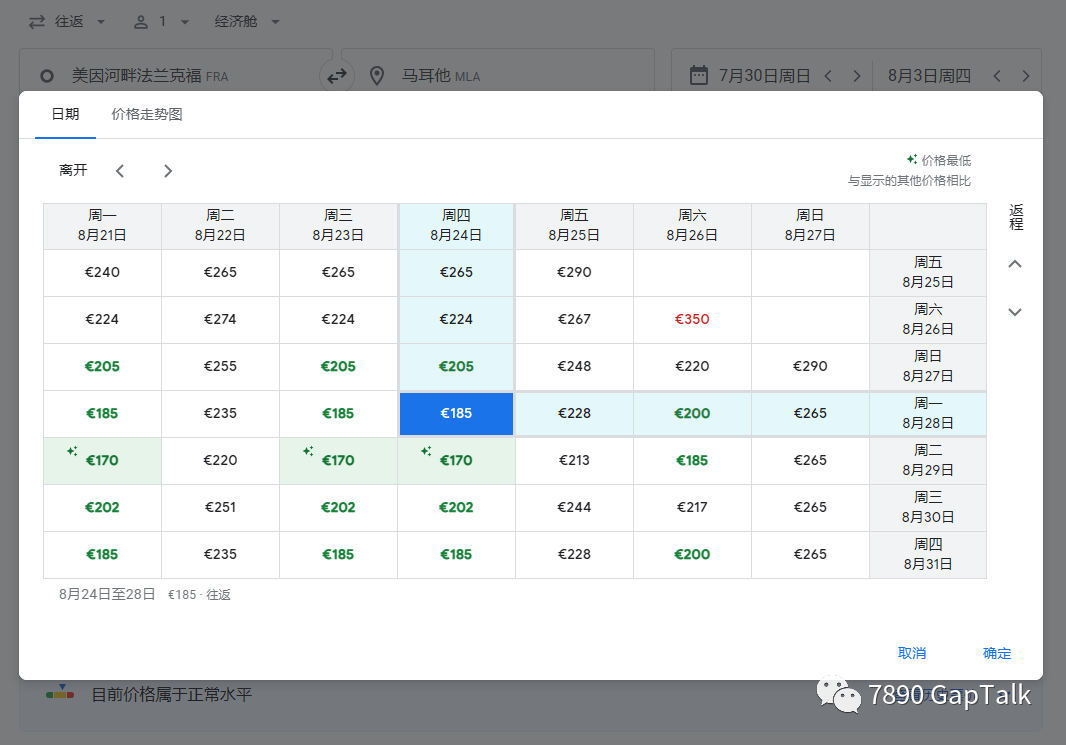Select €290 in the 8月27日 departure column
This screenshot has width=1066, height=745.
pos(810,366)
